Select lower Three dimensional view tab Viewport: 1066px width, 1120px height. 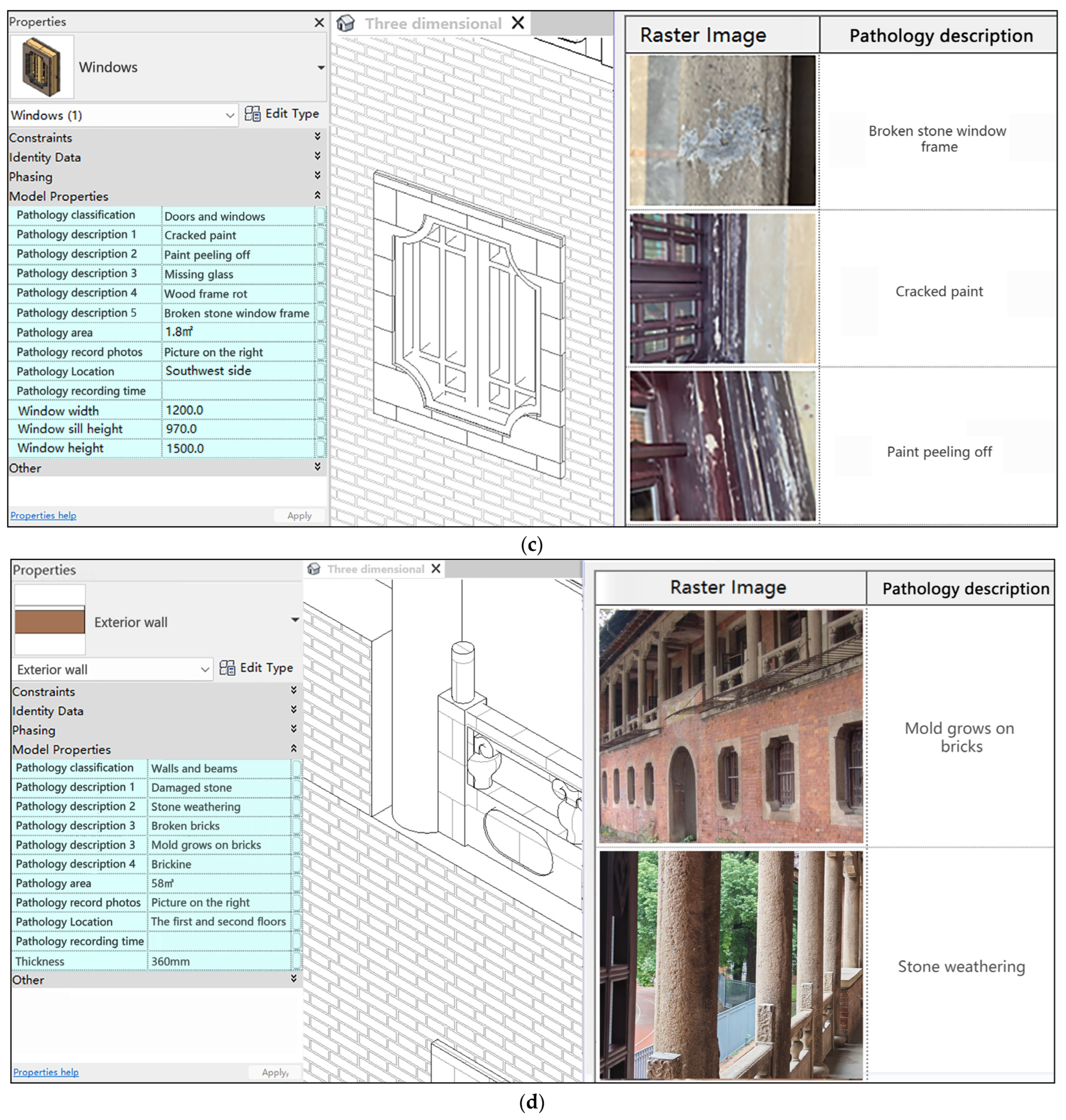coord(375,569)
